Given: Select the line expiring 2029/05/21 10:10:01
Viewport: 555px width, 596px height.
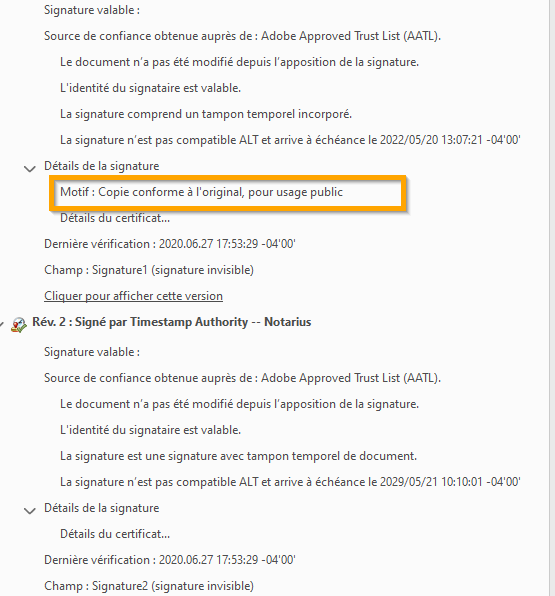Looking at the screenshot, I should 290,482.
